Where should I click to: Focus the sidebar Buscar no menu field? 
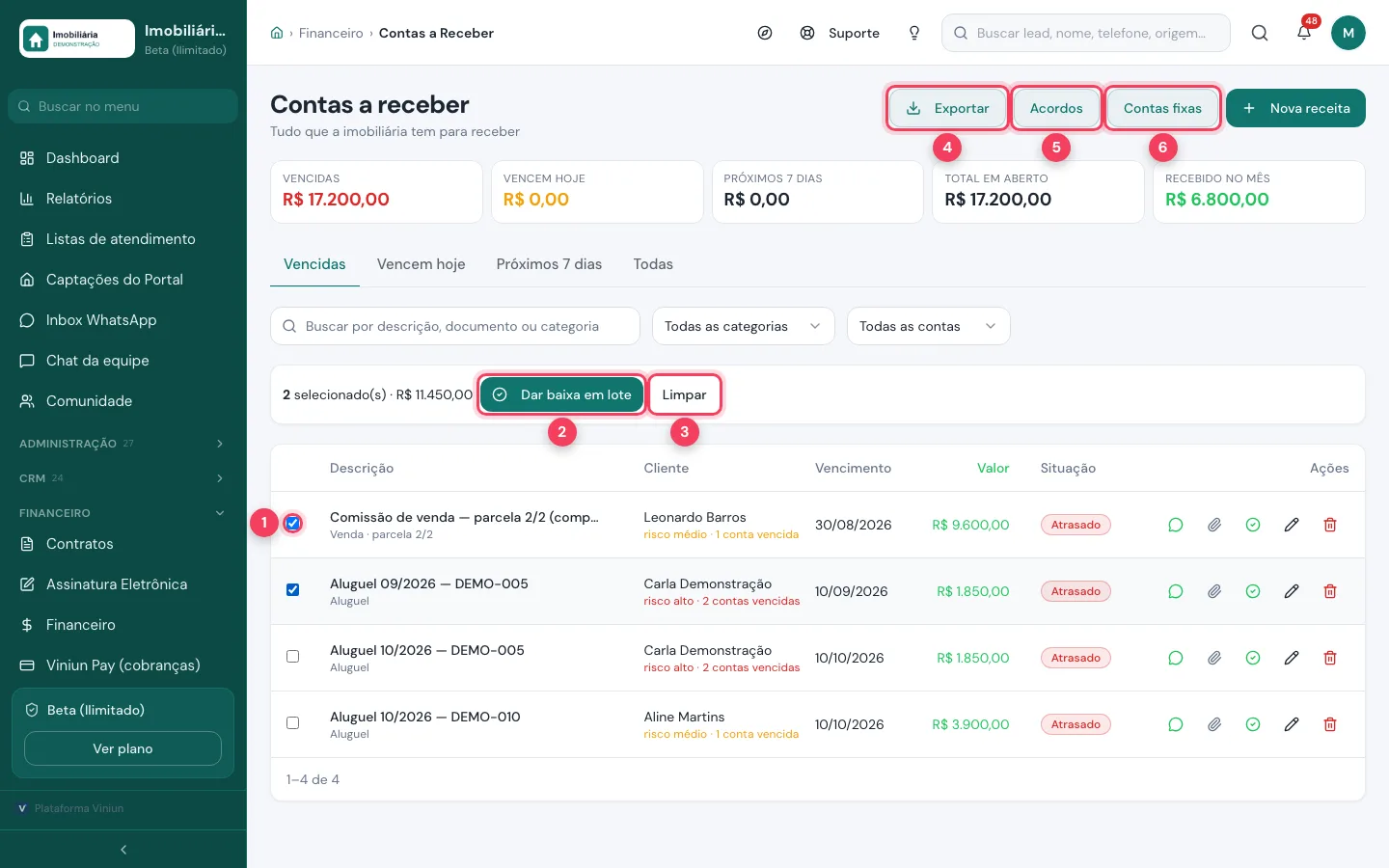point(123,106)
